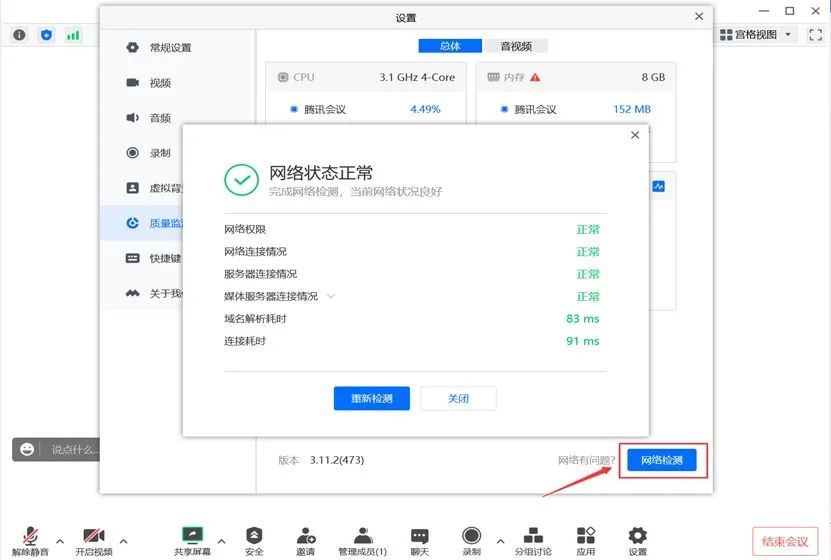Expand record options arrow beside 录制
The image size is (831, 560).
coord(500,541)
